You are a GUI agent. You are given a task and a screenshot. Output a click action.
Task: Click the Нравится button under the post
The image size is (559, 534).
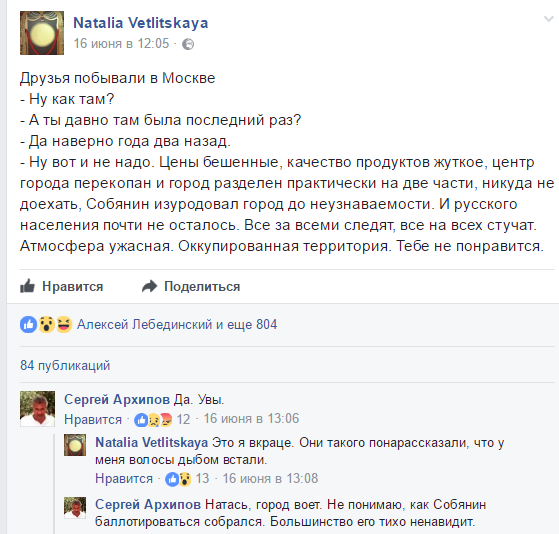coord(62,286)
